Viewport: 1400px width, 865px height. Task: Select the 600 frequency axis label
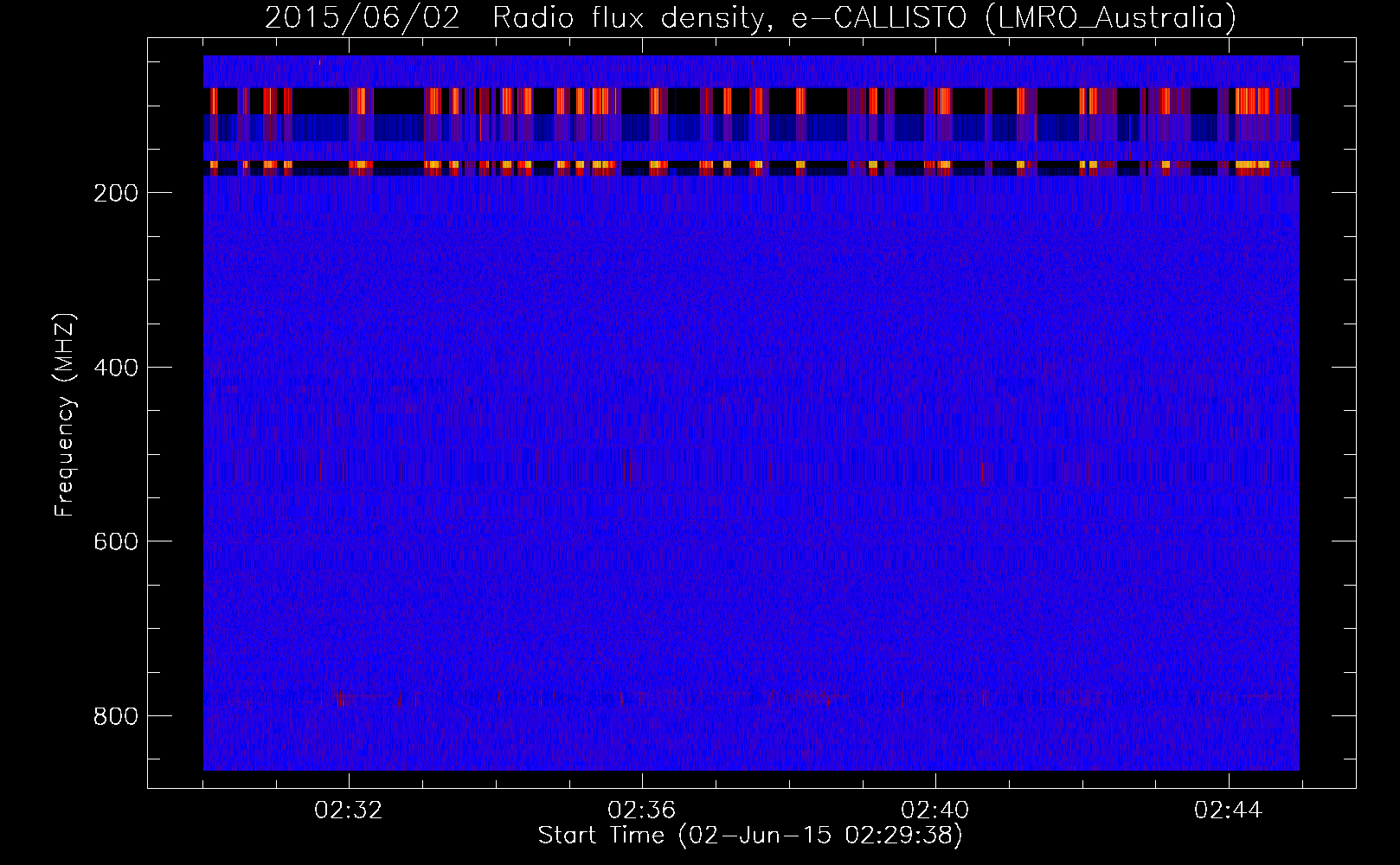click(115, 541)
